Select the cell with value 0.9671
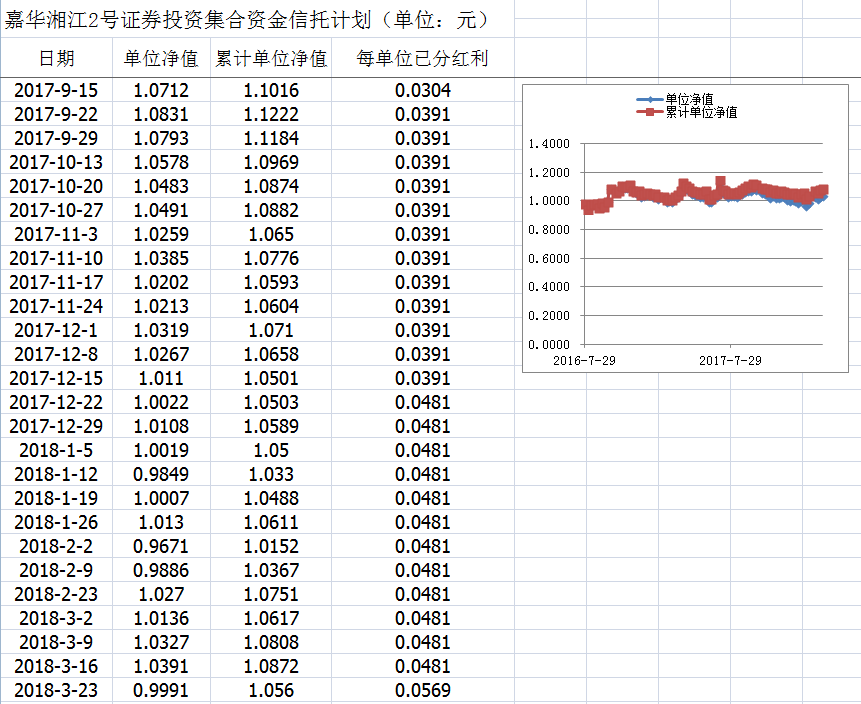 pyautogui.click(x=161, y=547)
